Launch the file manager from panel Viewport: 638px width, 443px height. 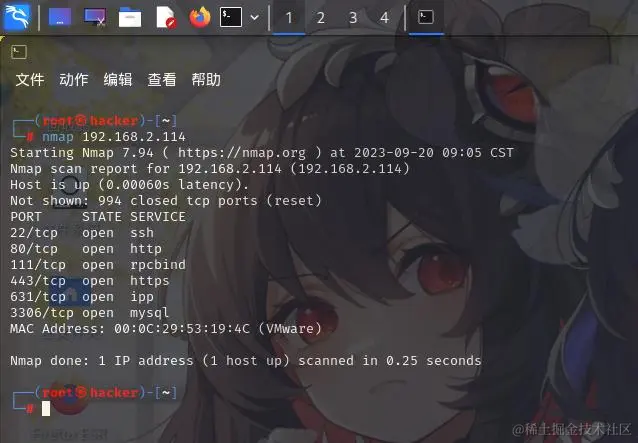click(x=130, y=17)
